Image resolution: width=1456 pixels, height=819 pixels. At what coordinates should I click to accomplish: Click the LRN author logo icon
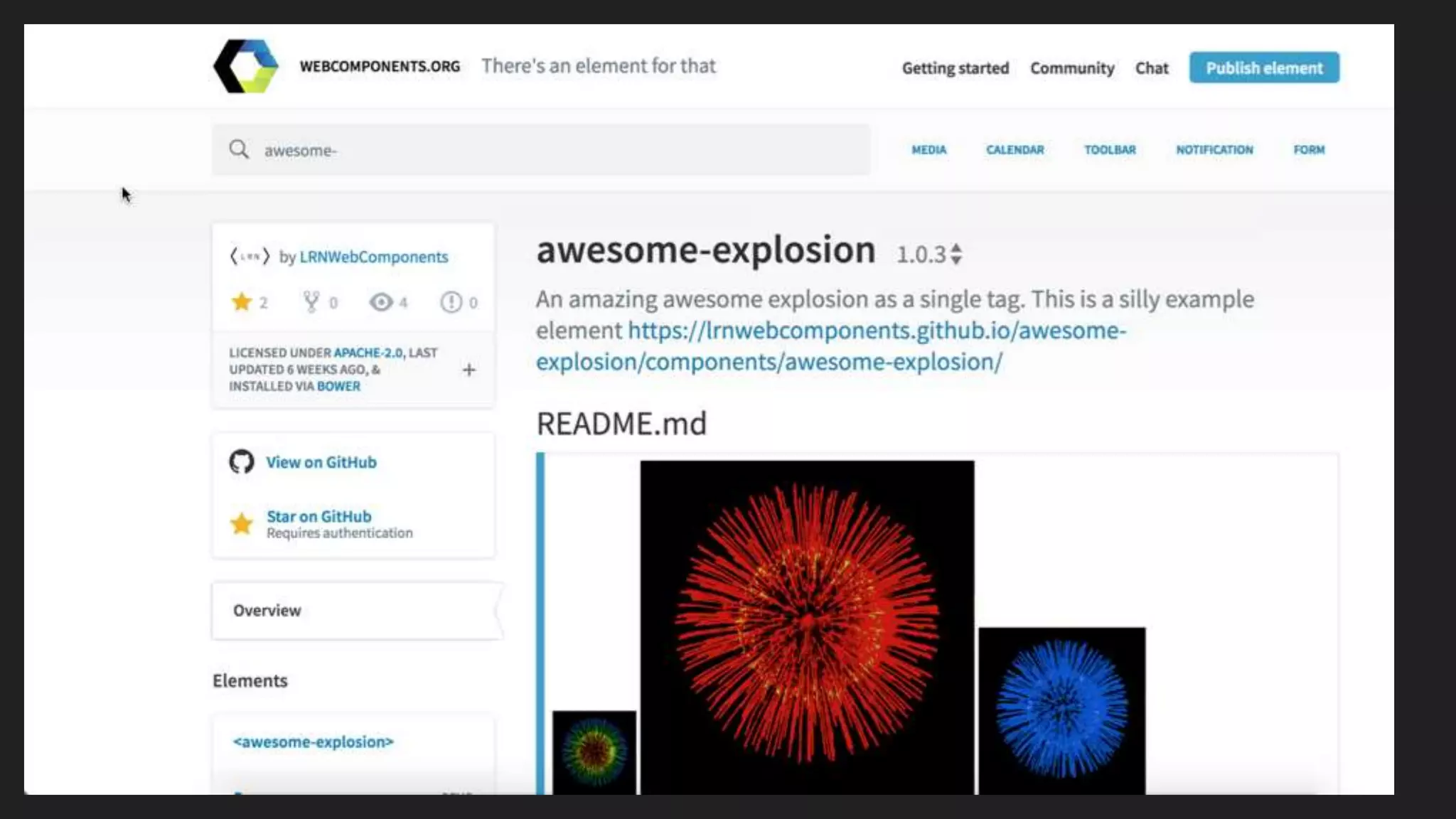tap(250, 257)
